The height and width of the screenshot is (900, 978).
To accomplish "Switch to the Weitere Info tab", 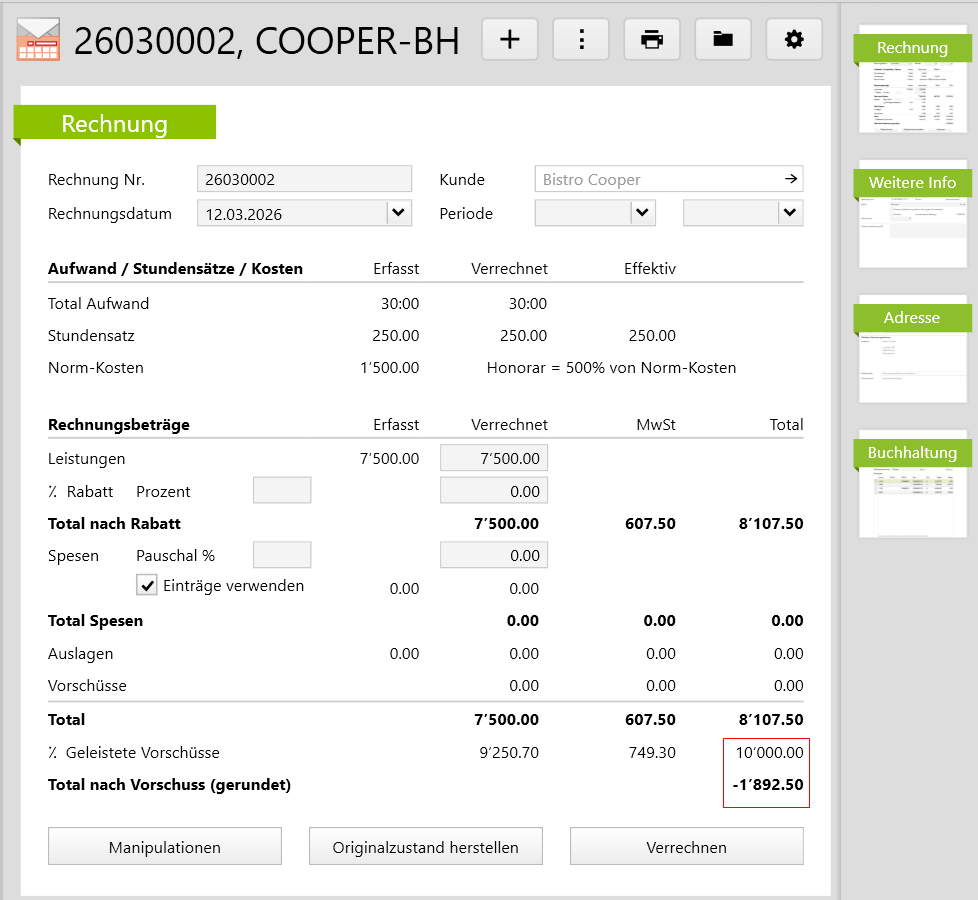I will (912, 183).
